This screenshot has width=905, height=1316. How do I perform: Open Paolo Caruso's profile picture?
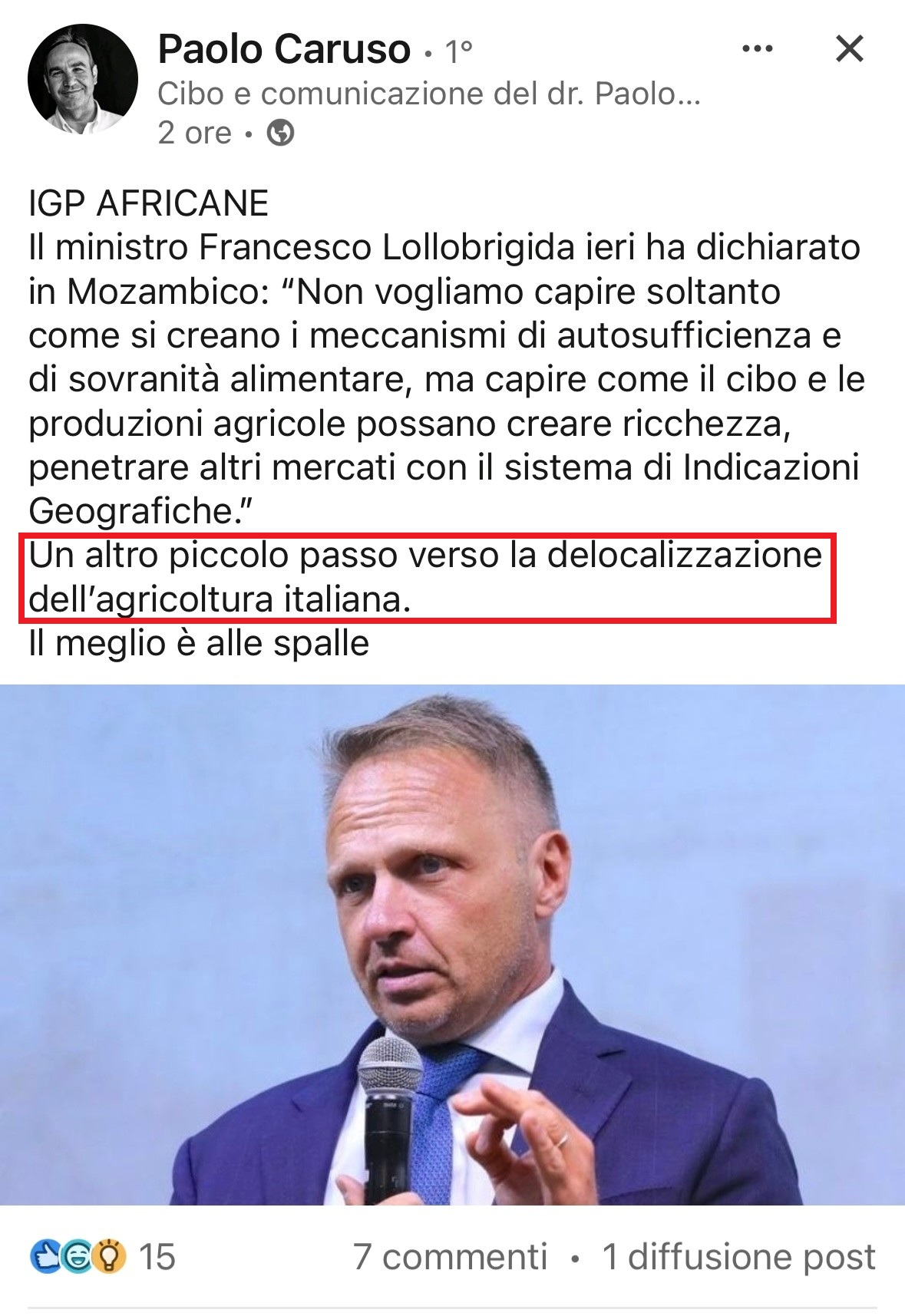pyautogui.click(x=83, y=79)
